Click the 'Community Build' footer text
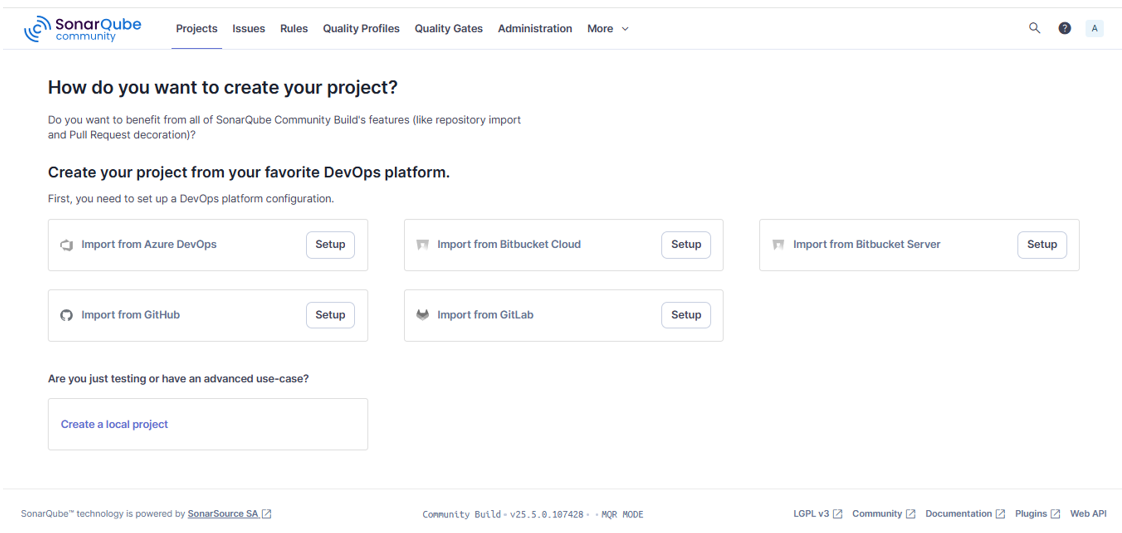Screen dimensions: 1122x533 461,514
